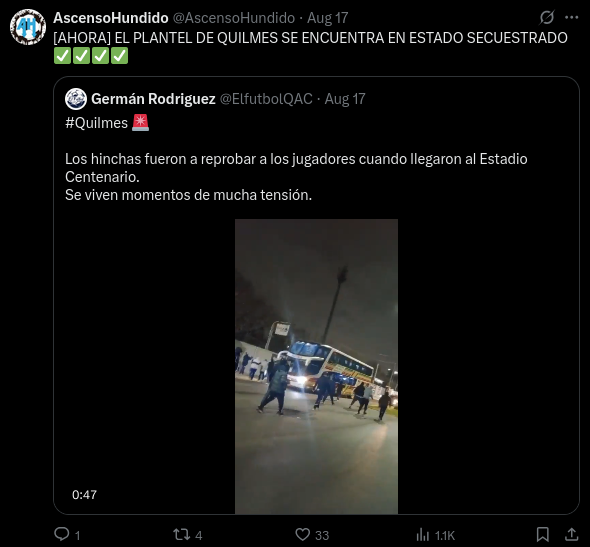The width and height of the screenshot is (590, 547).
Task: Open the @AscensoHundido handle link
Action: (x=234, y=18)
